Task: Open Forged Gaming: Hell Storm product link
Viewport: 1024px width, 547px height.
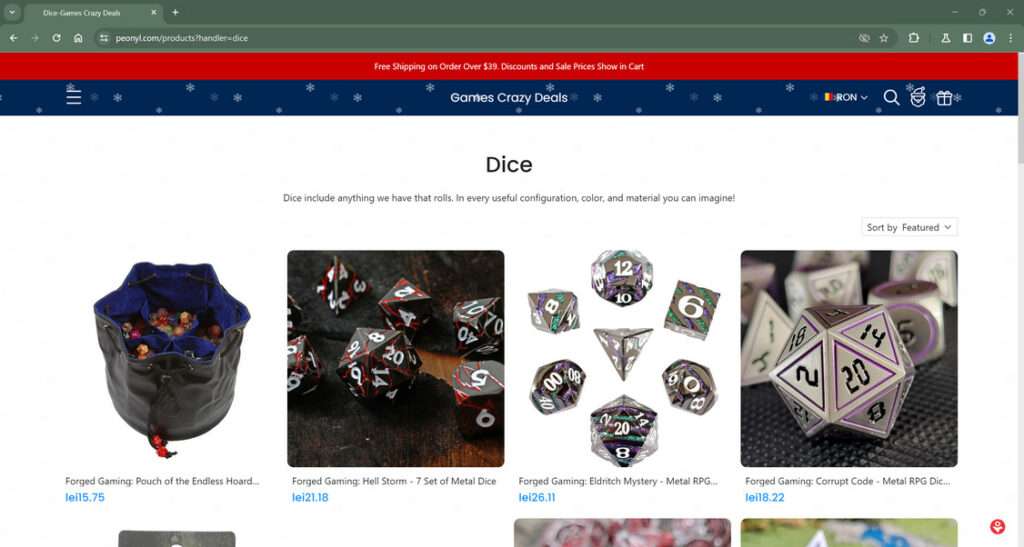Action: click(x=394, y=481)
